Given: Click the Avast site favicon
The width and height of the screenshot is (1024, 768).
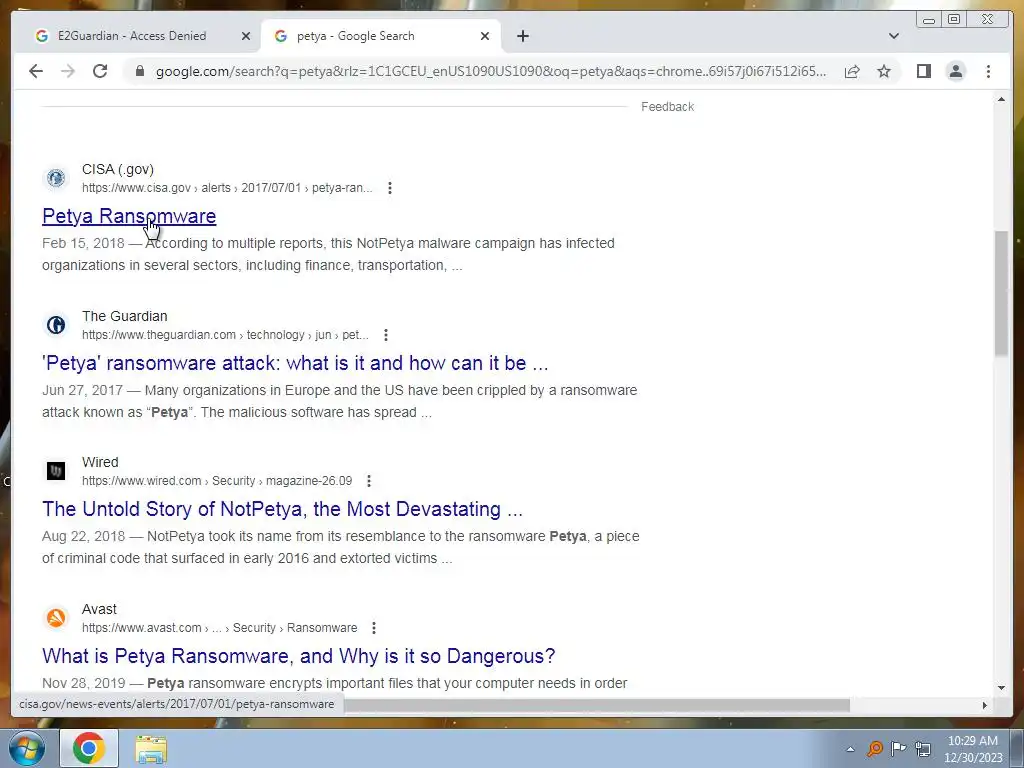Looking at the screenshot, I should (x=56, y=618).
